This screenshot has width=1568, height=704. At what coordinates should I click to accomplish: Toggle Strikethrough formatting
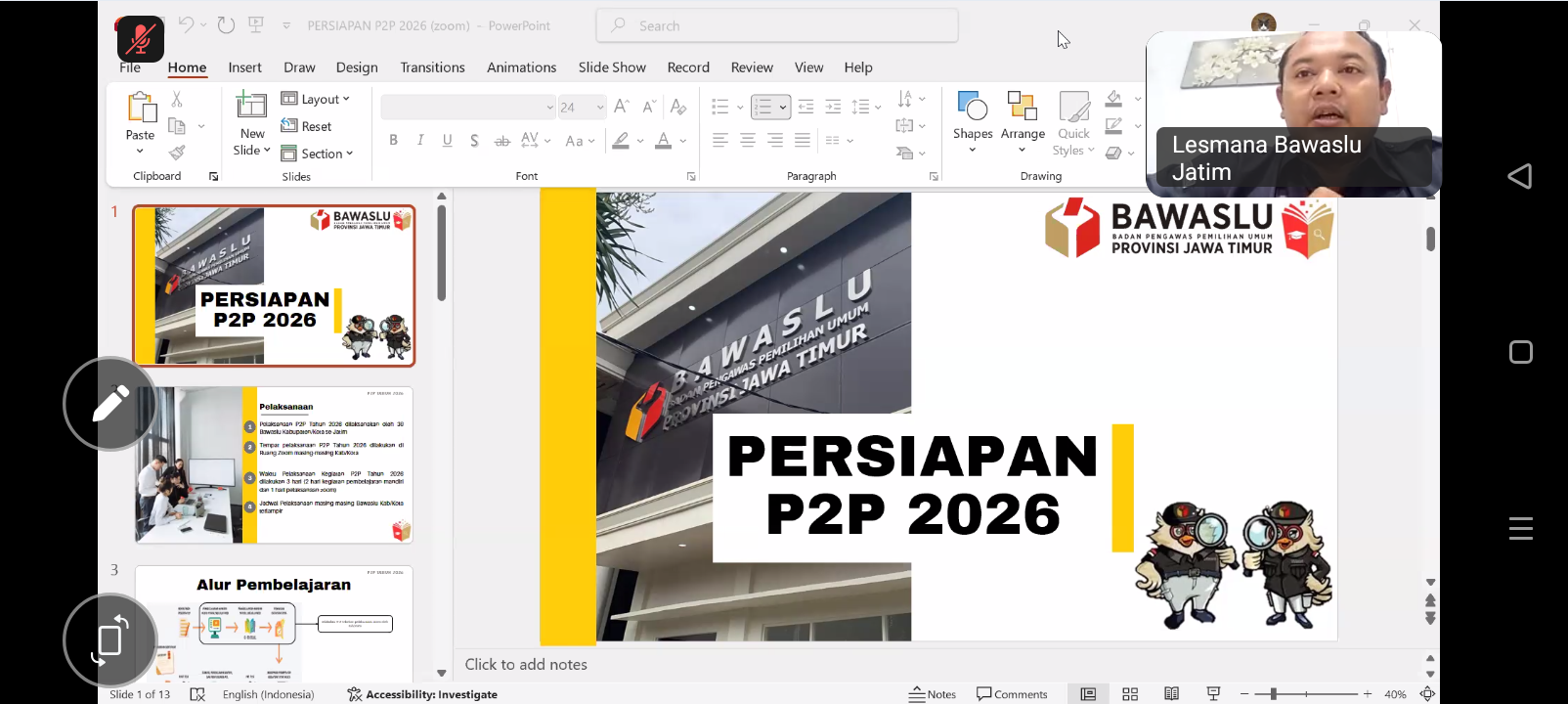point(501,141)
